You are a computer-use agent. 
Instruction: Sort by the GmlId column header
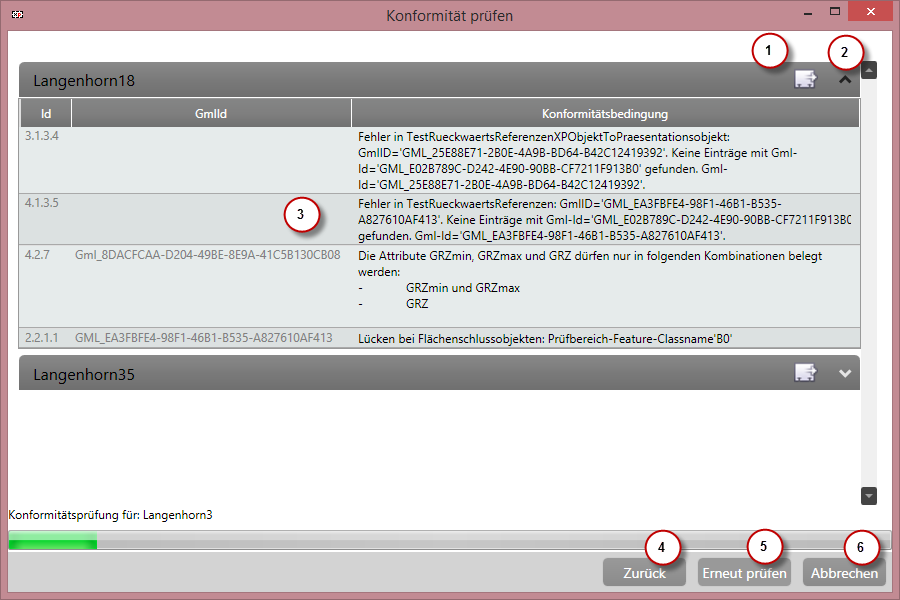click(x=211, y=113)
